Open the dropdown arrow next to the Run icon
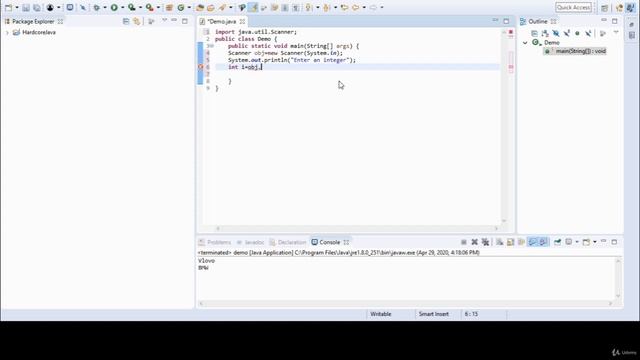The height and width of the screenshot is (360, 640). [122, 7]
